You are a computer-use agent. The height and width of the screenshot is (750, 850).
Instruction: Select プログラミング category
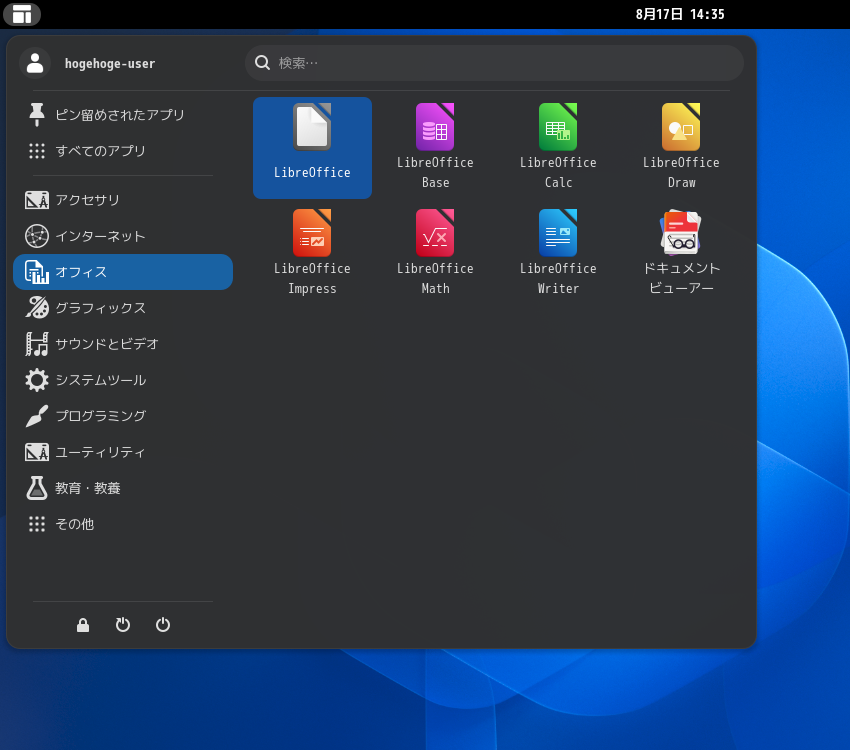(x=124, y=416)
